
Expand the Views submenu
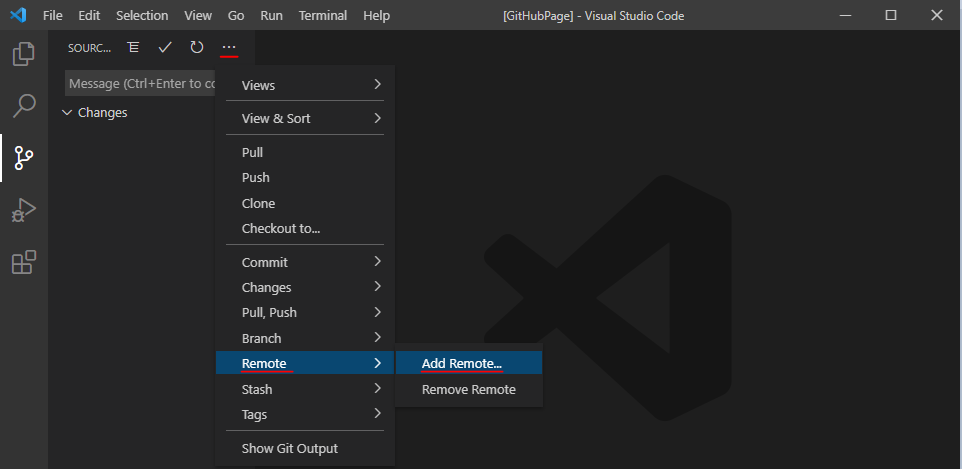(x=305, y=85)
